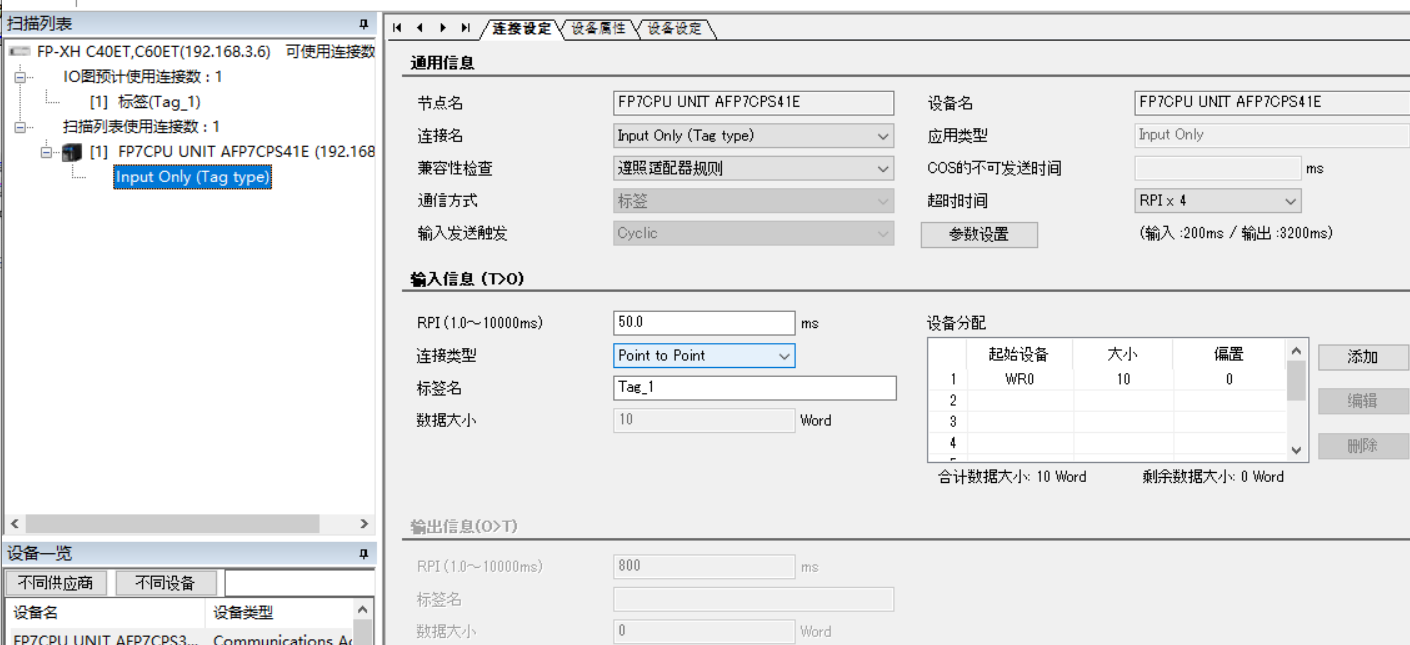Open the 连接类型 Point to Point dropdown
This screenshot has height=645, width=1410.
coord(784,356)
